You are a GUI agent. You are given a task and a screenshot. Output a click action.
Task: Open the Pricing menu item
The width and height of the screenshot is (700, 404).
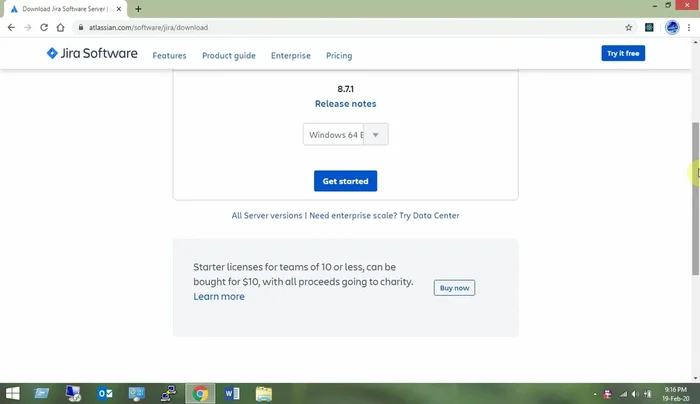point(339,55)
